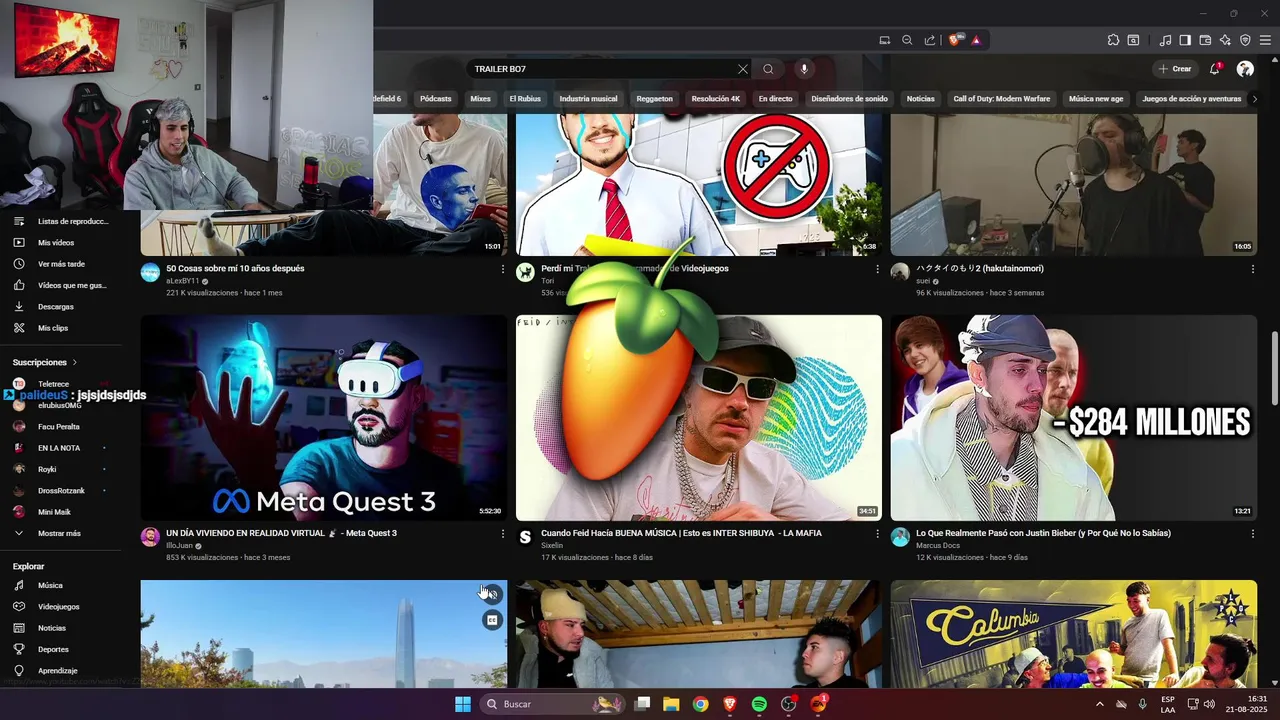Open the music note playlist icon
The height and width of the screenshot is (720, 1280).
click(x=1165, y=40)
